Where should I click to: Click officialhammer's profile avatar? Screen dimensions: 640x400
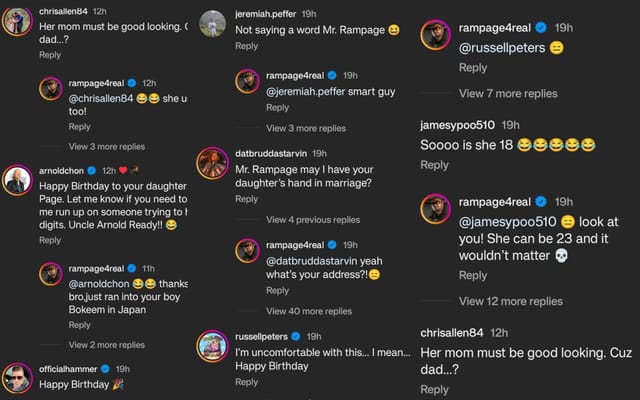16,377
